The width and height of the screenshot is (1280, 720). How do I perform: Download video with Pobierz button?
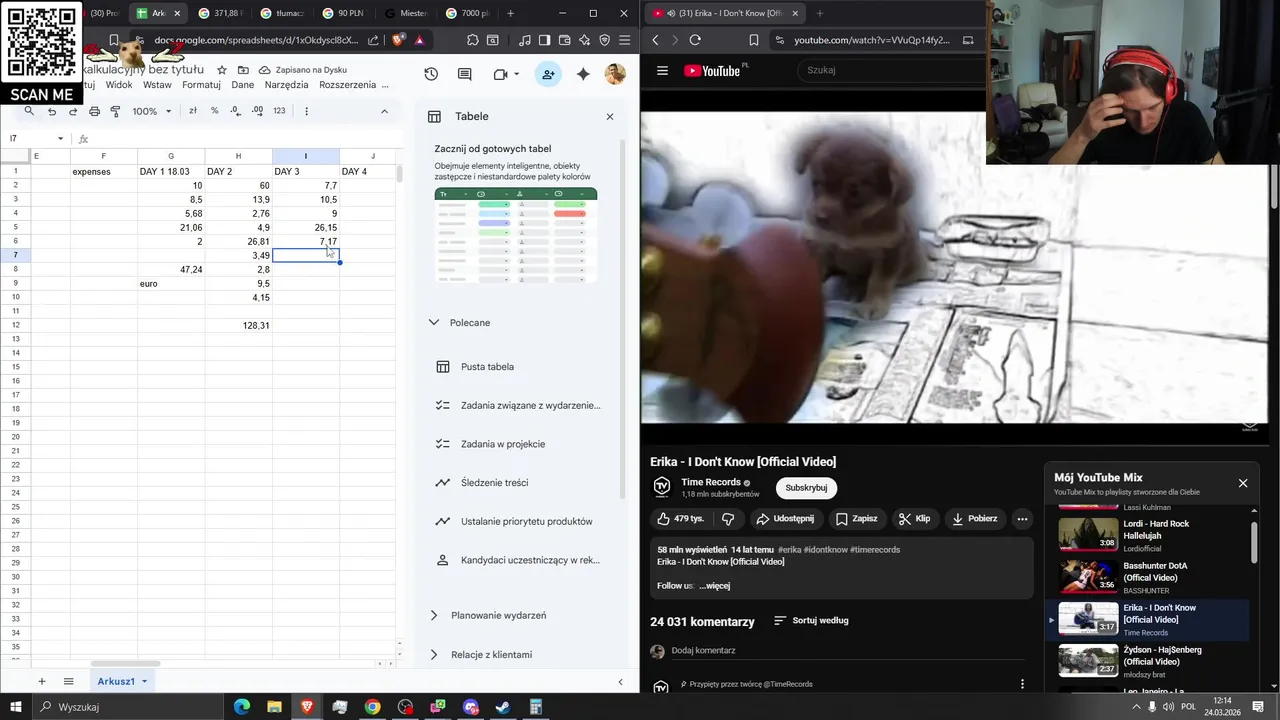point(975,519)
